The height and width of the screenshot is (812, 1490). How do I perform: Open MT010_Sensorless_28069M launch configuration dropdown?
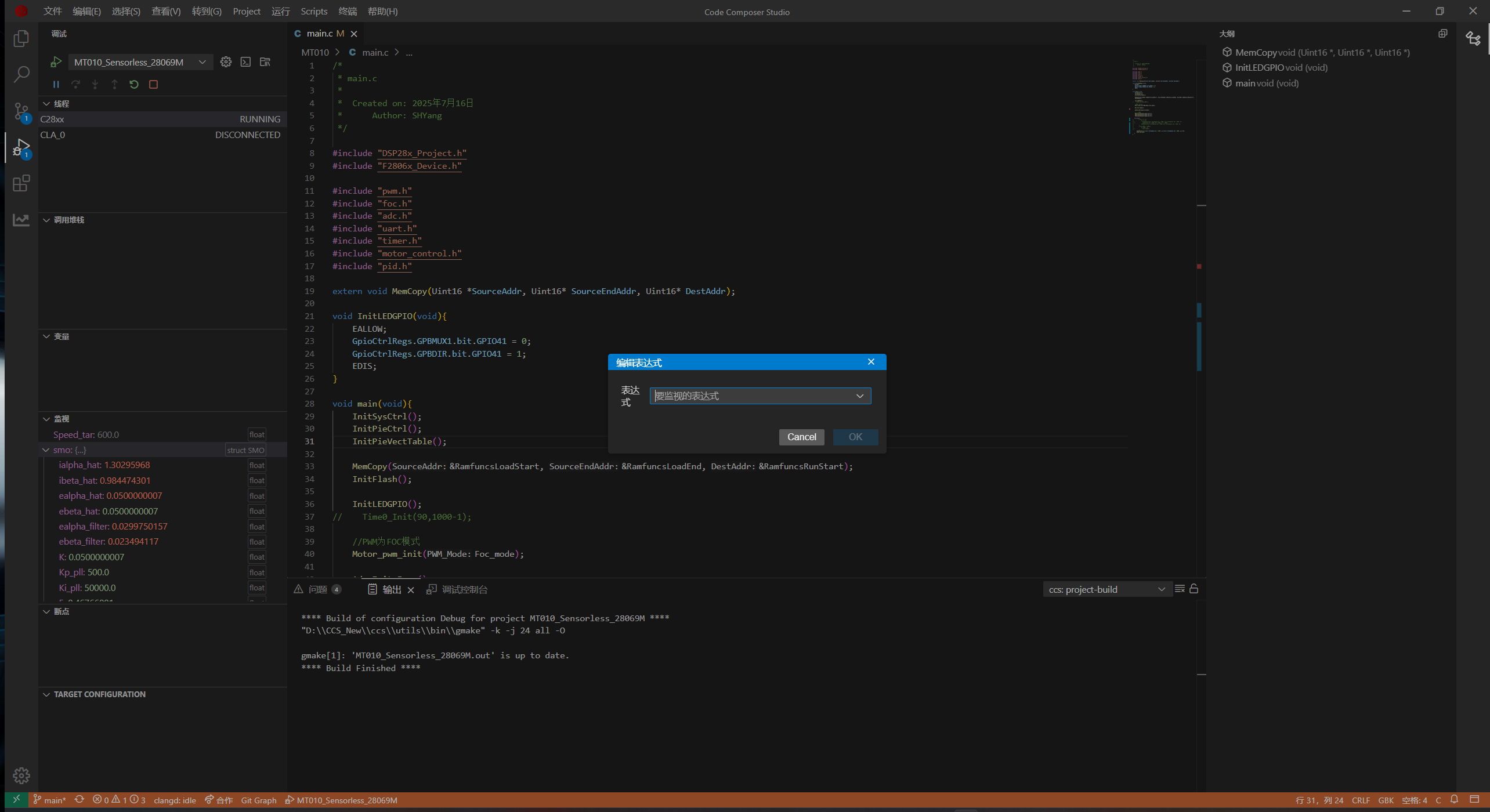139,62
